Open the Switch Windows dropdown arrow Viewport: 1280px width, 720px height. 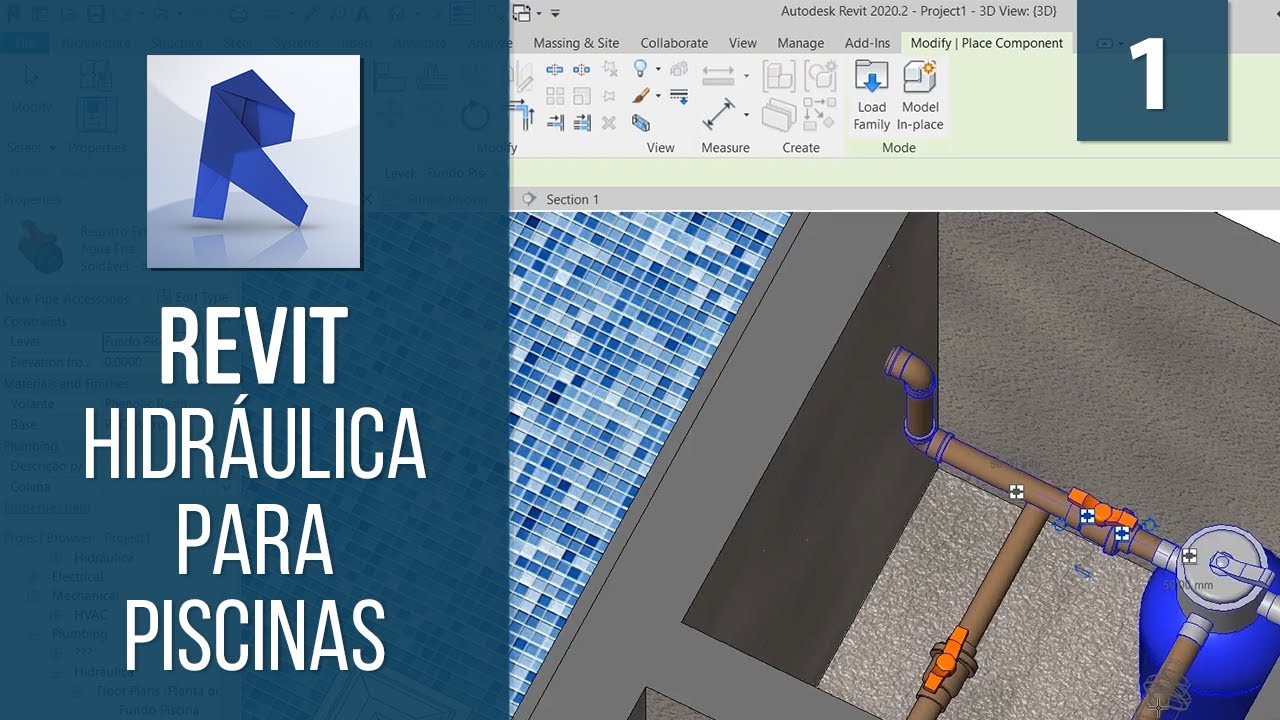[x=538, y=13]
